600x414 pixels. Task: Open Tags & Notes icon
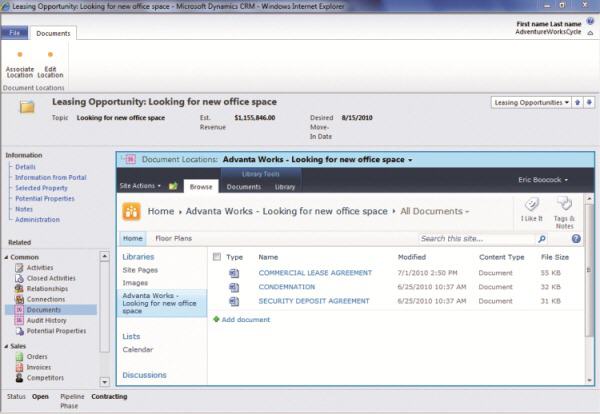(x=564, y=205)
